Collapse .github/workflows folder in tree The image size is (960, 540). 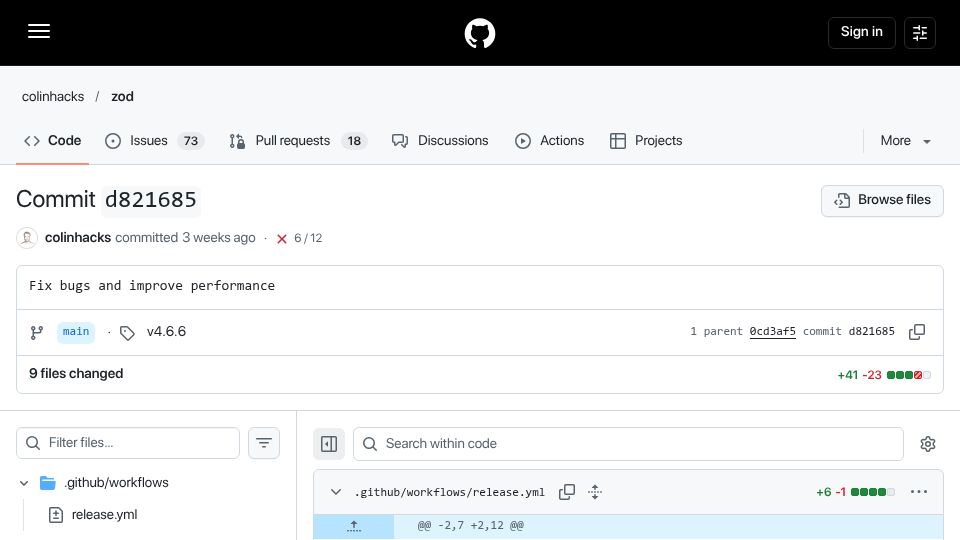(x=24, y=483)
